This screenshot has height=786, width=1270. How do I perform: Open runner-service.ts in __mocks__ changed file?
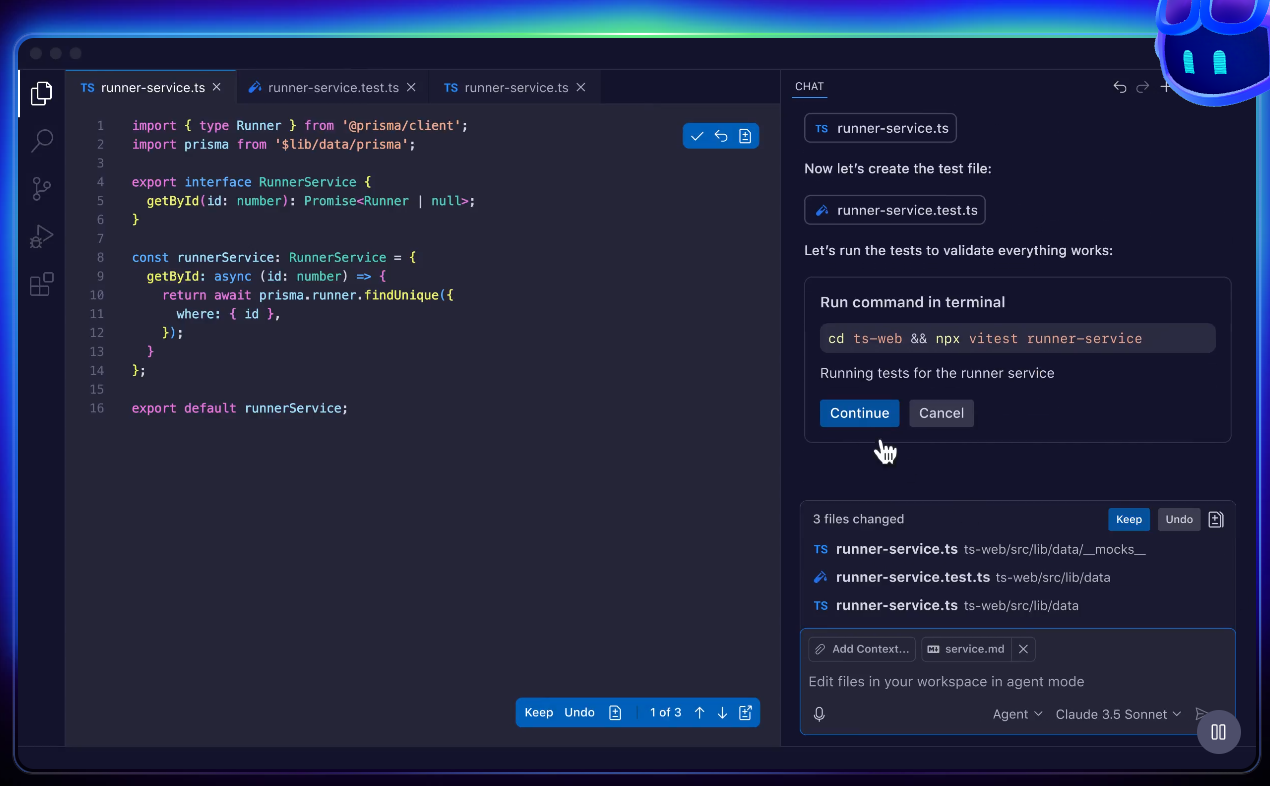pos(1017,549)
